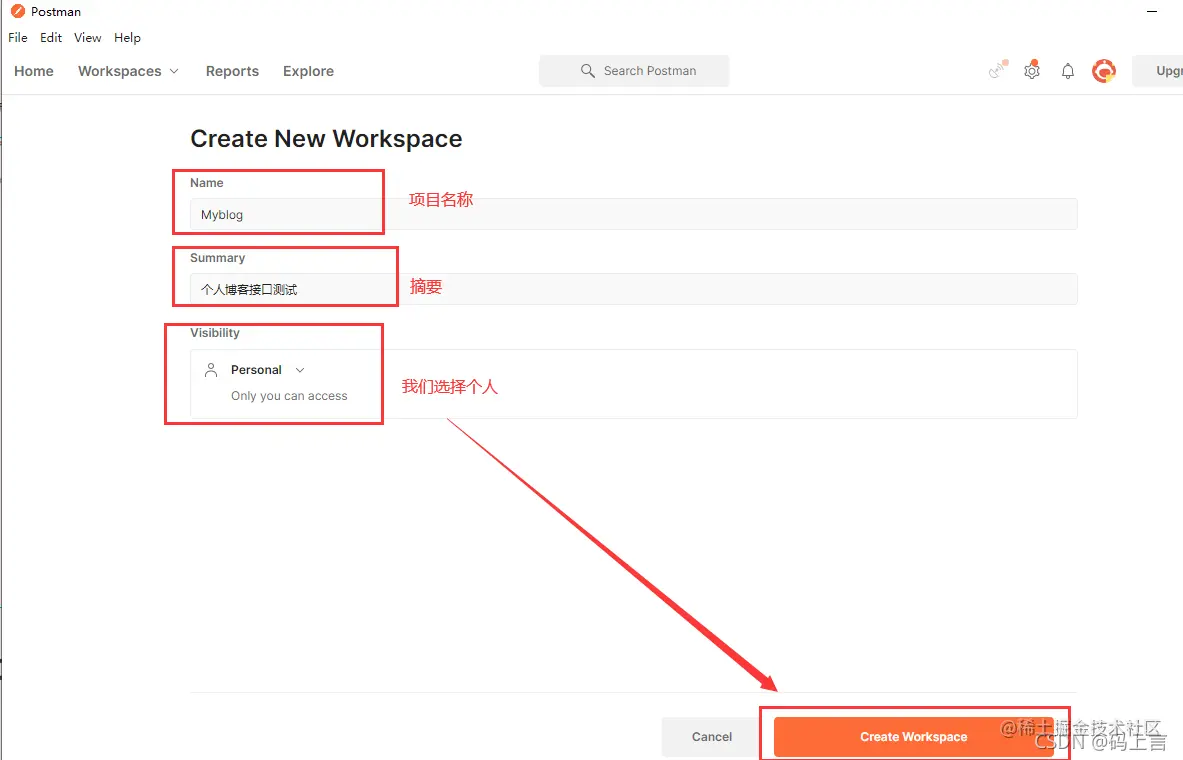Viewport: 1183px width, 760px height.
Task: Focus the Search Postman box
Action: tap(634, 71)
